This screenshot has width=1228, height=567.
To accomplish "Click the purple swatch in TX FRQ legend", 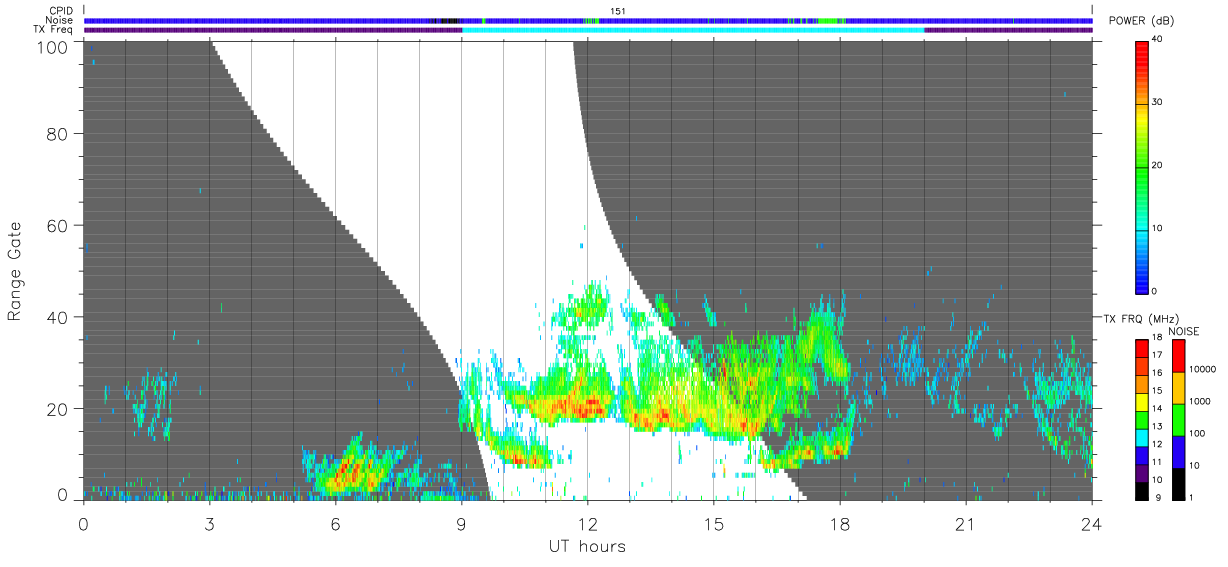I will click(x=1142, y=474).
